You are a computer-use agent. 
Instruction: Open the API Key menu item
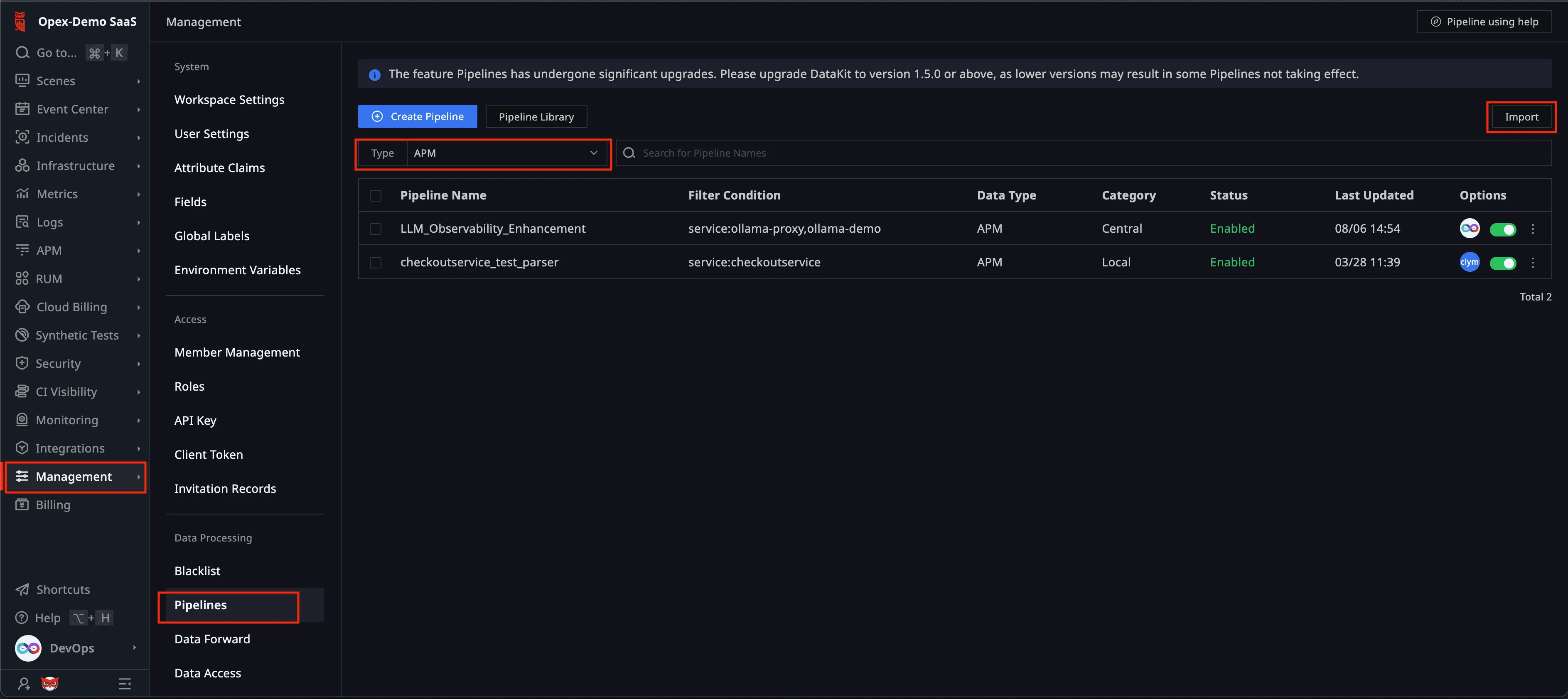195,420
